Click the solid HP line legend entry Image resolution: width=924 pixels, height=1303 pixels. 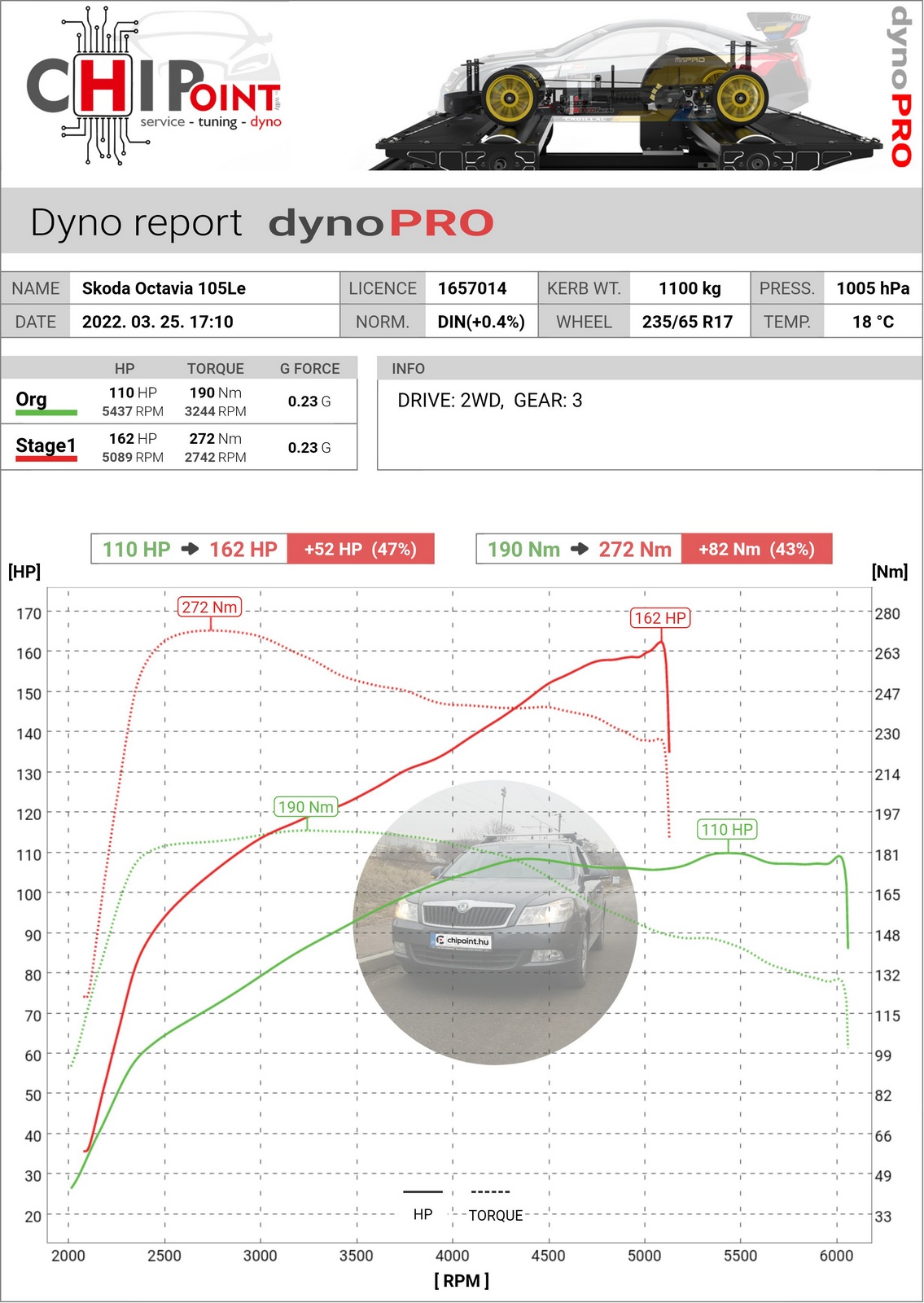pos(423,1204)
